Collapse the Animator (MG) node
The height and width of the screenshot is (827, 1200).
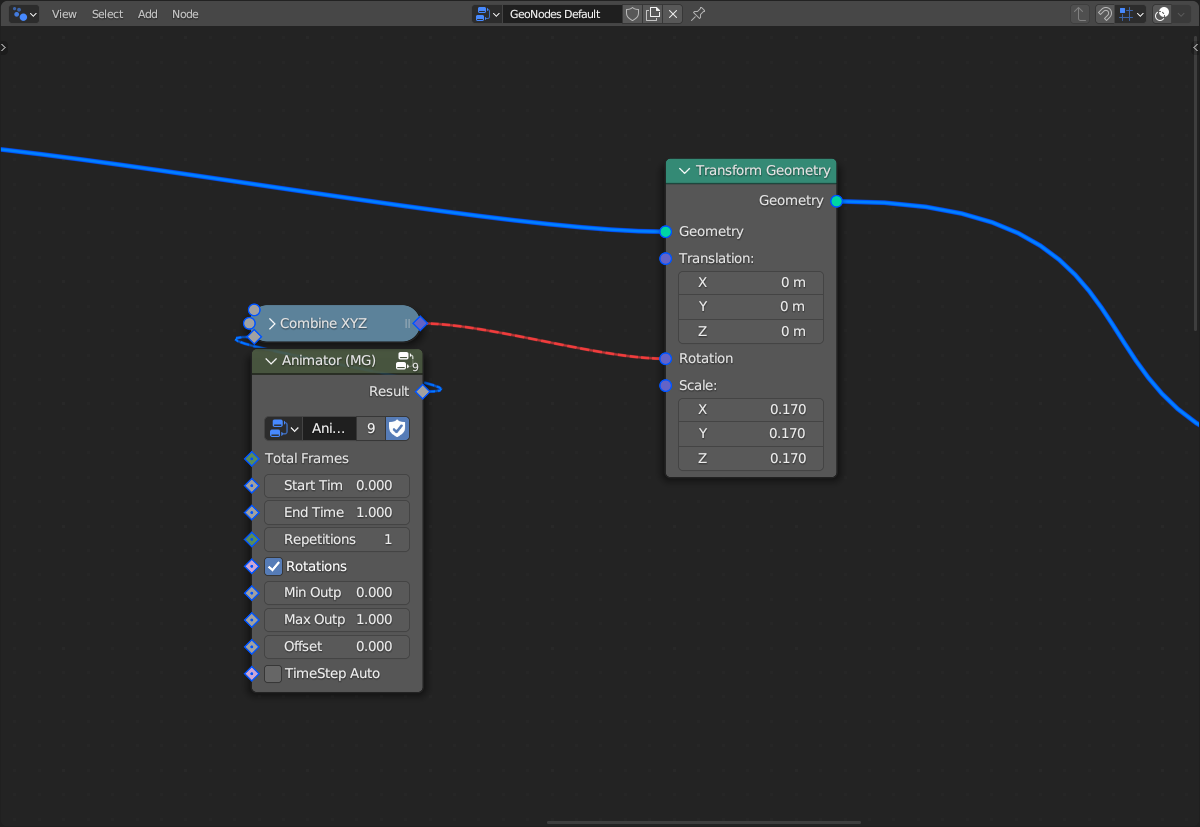(270, 361)
